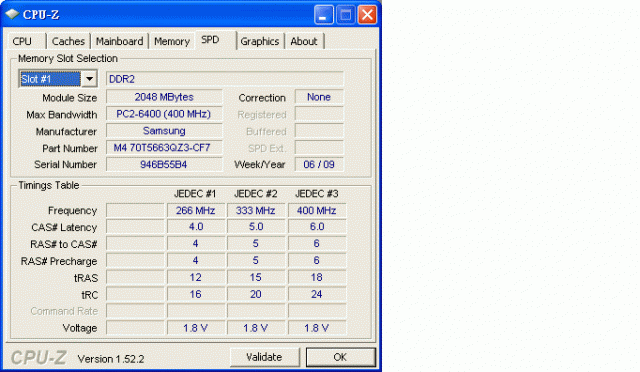Click tRAS value 18
Viewport: 640px width, 372px height.
point(317,278)
